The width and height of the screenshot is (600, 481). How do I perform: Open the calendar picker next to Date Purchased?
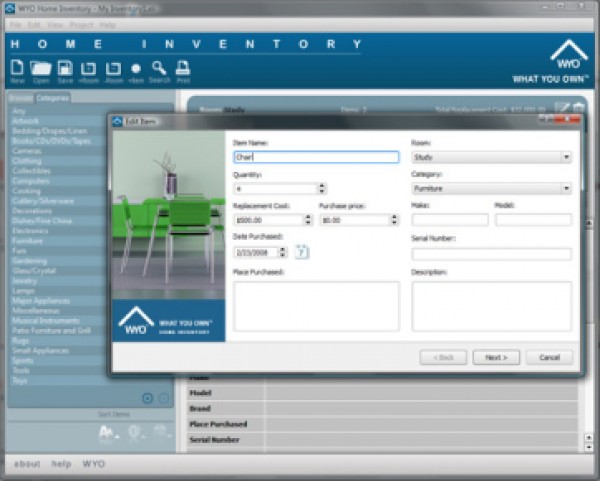[302, 252]
